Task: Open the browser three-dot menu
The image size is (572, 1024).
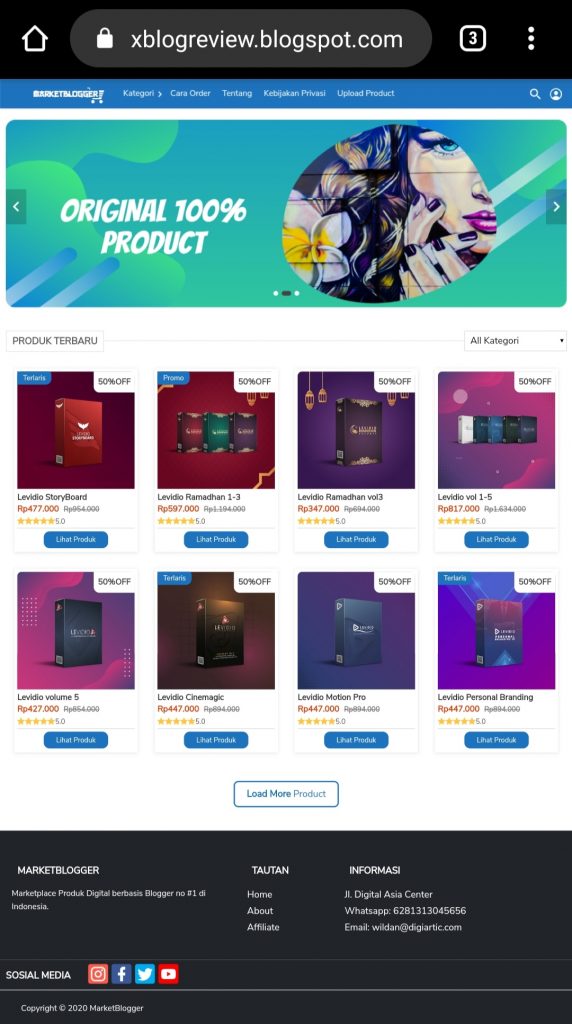Action: (531, 39)
